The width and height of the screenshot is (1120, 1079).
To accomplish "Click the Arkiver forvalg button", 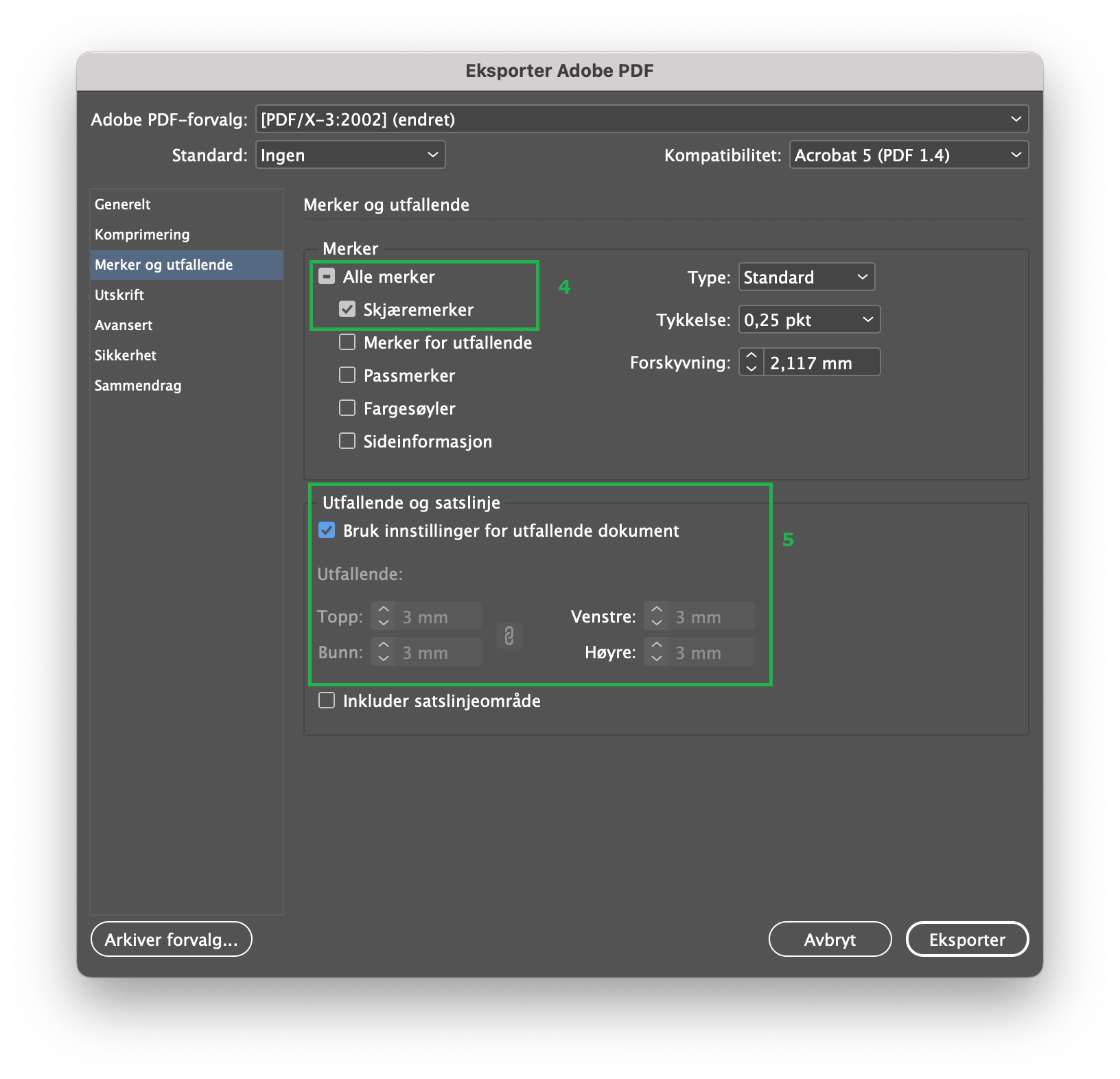I will (x=172, y=939).
